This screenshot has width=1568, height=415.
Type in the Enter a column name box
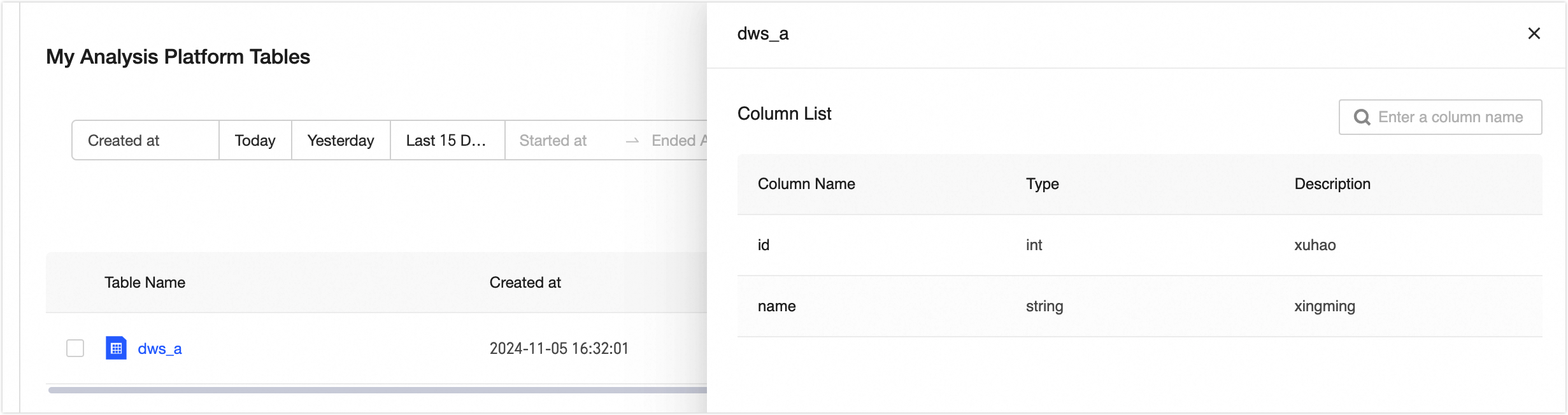pos(1450,118)
